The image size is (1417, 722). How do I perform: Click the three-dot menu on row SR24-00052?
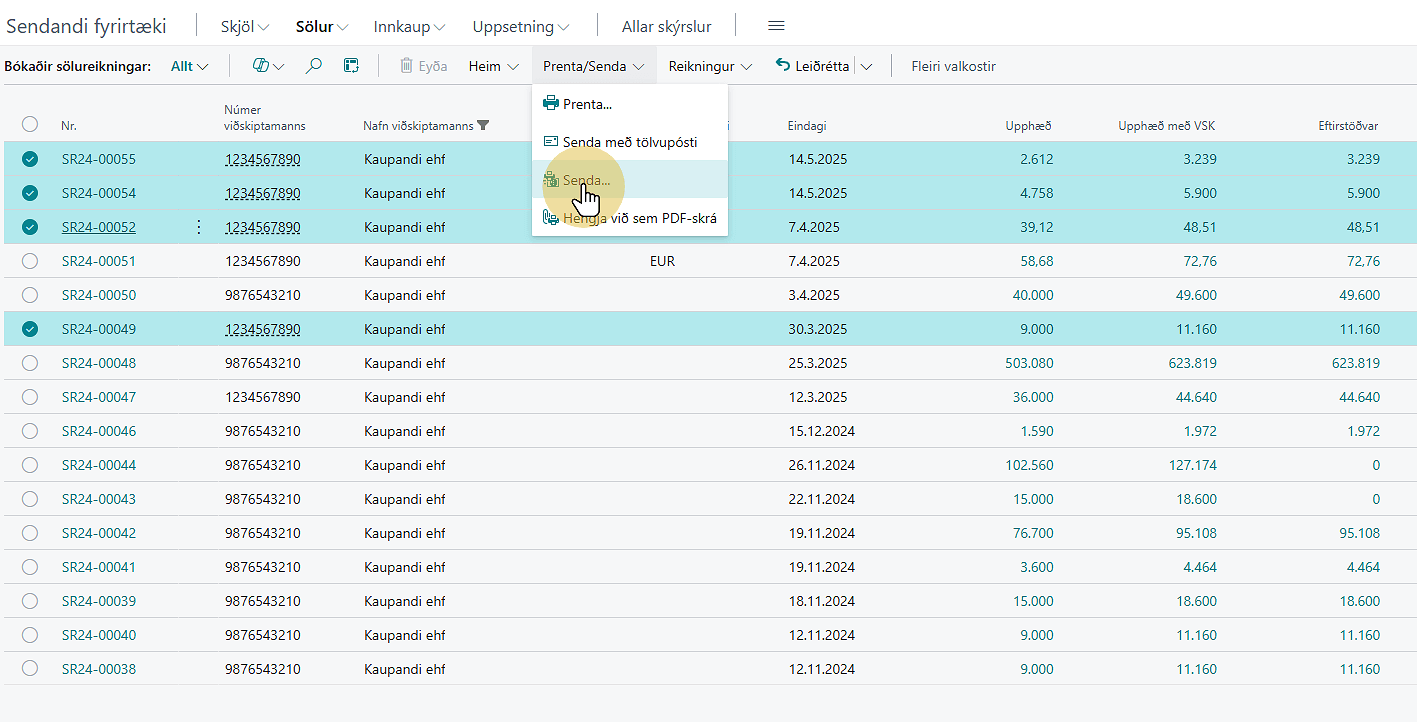(198, 227)
